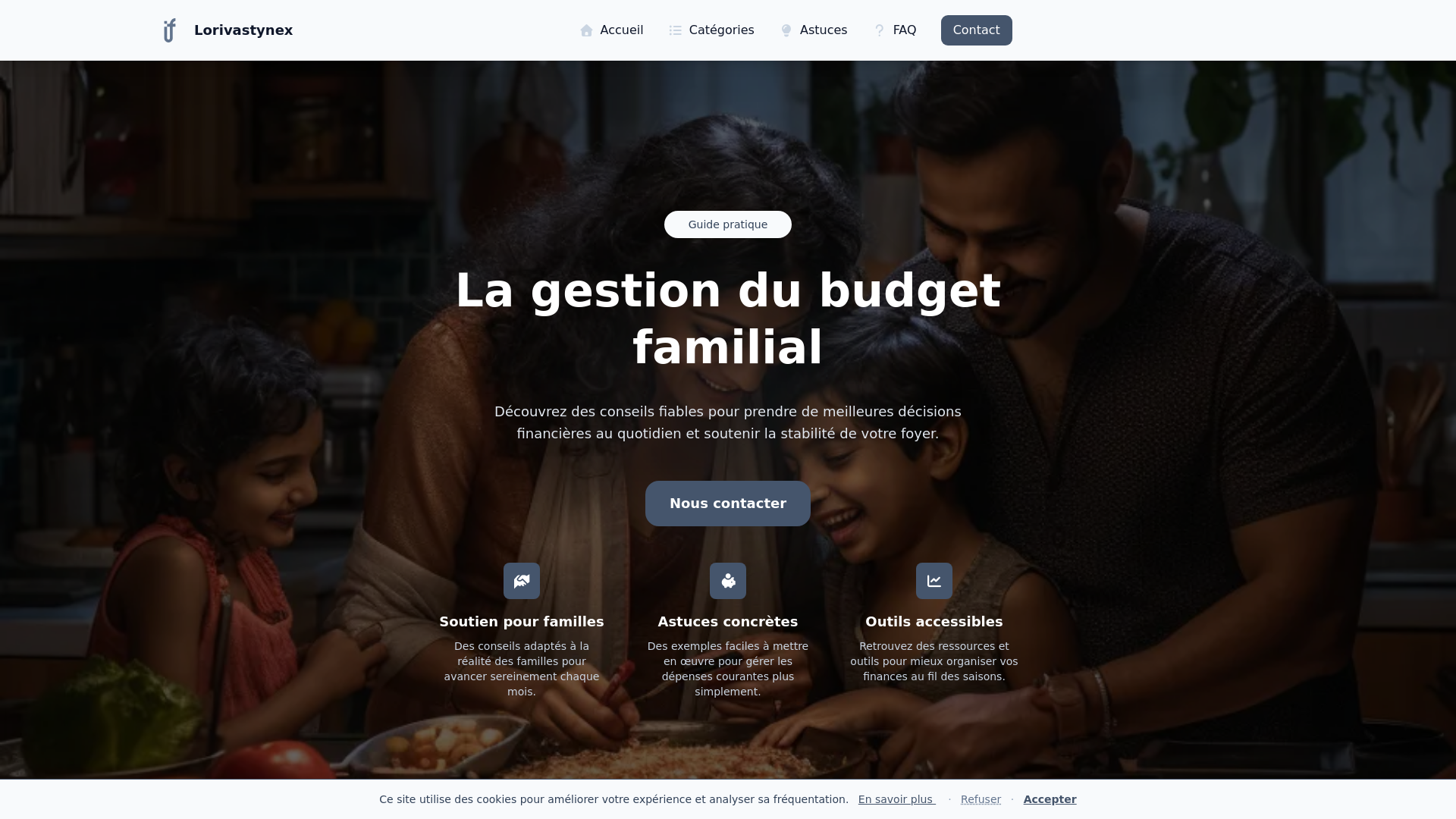Click the Guide pratique badge
The width and height of the screenshot is (1456, 819).
728,224
